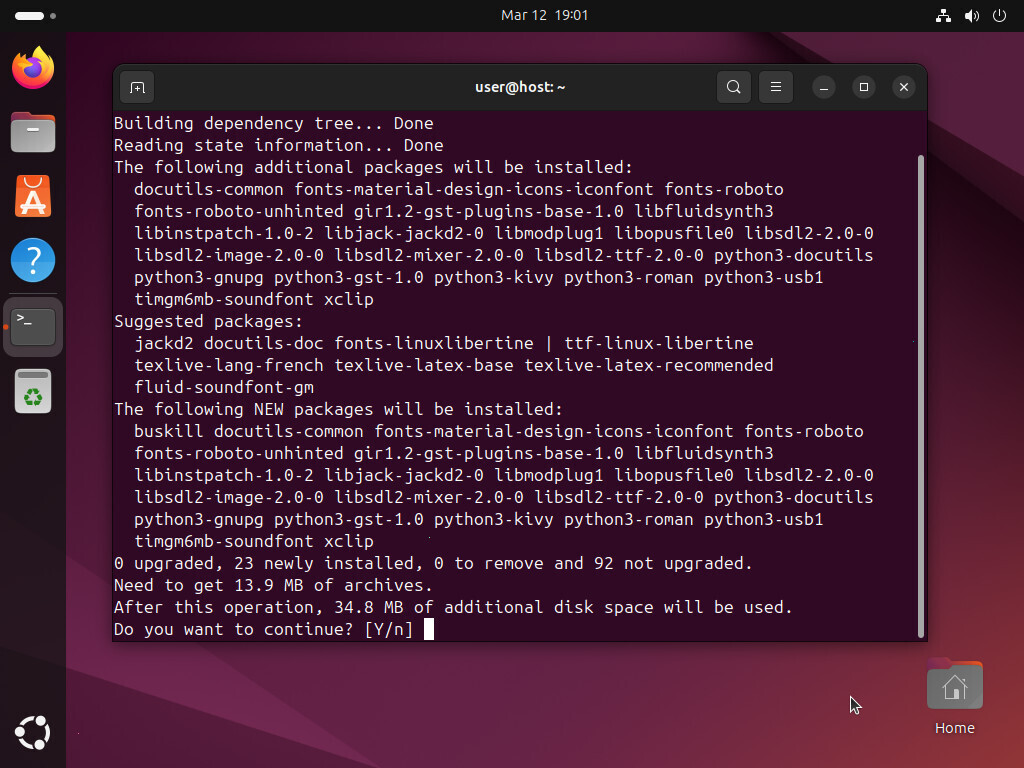Open the terminal hamburger menu
Image resolution: width=1024 pixels, height=768 pixels.
(x=775, y=87)
